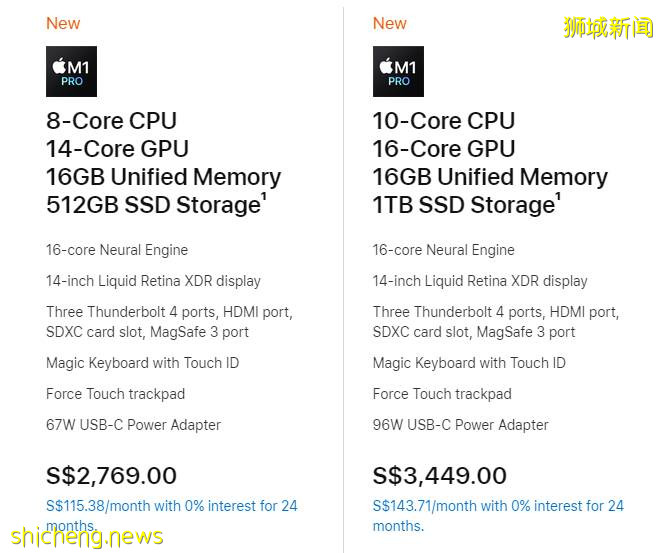Viewport: 666px width, 553px height.
Task: Click the footnote superscript after 1TB SSD Storage
Action: point(558,197)
